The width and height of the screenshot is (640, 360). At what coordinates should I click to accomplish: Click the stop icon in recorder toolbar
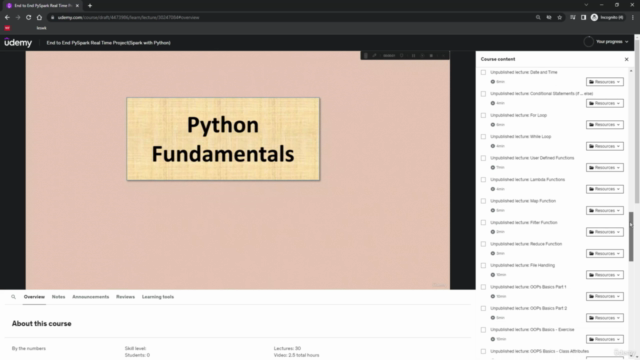[x=431, y=56]
